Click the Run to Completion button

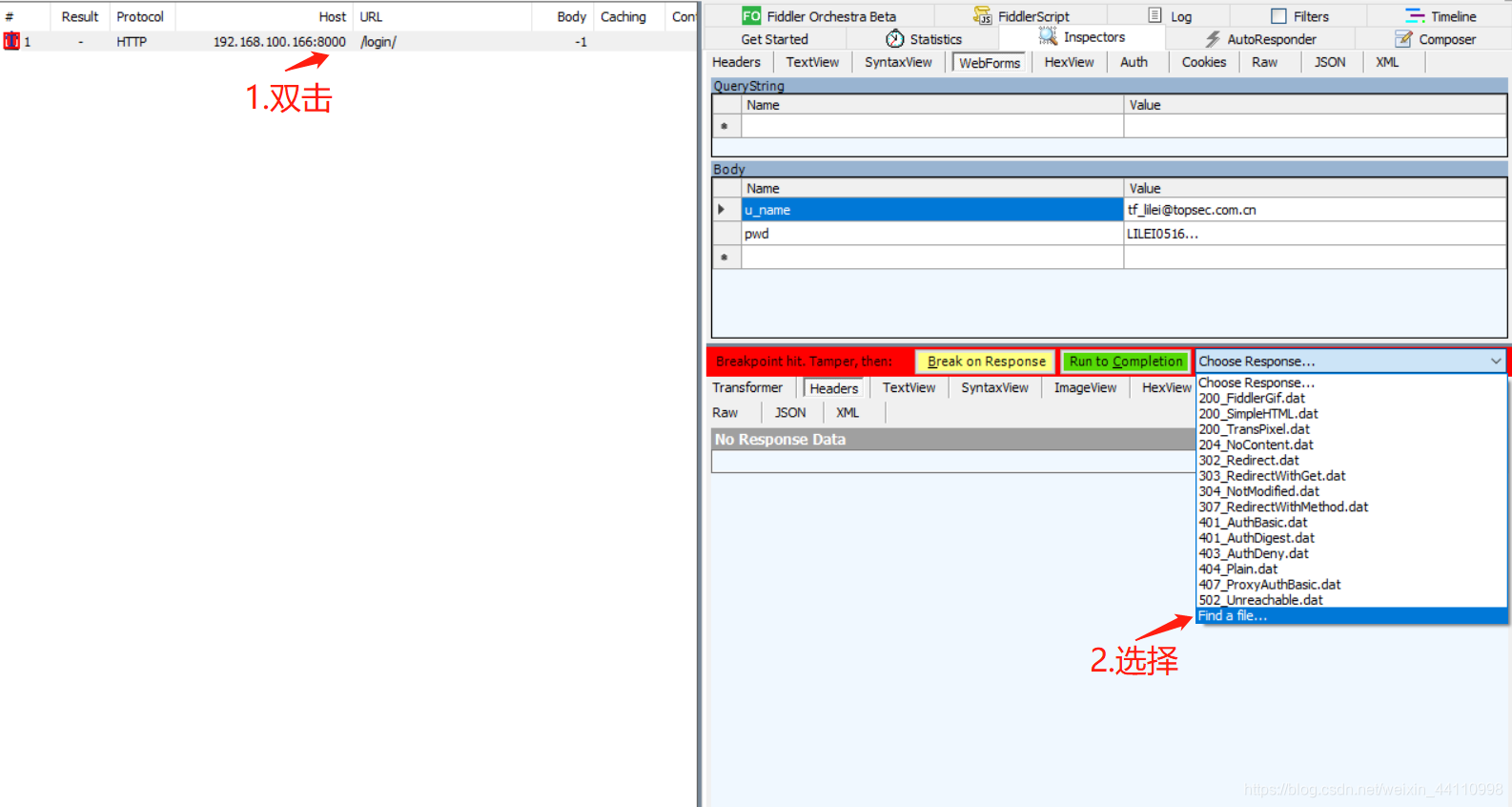[x=1126, y=362]
